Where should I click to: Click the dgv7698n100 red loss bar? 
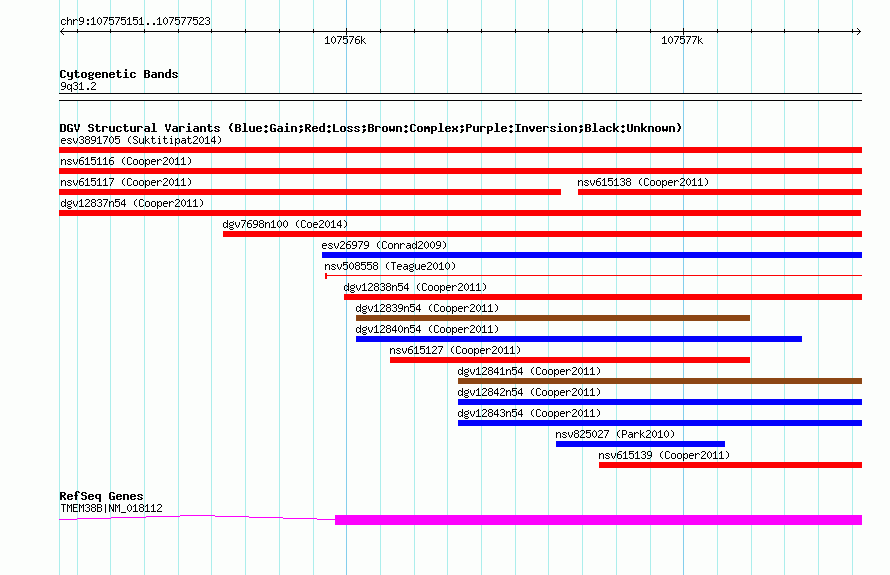543,234
